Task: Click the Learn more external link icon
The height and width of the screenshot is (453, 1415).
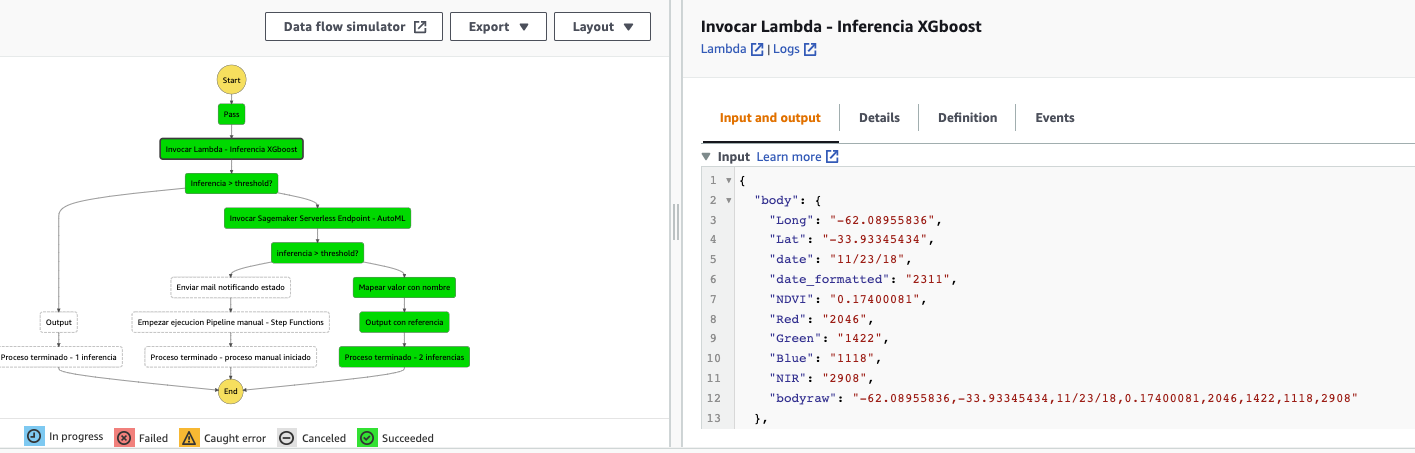Action: 832,157
